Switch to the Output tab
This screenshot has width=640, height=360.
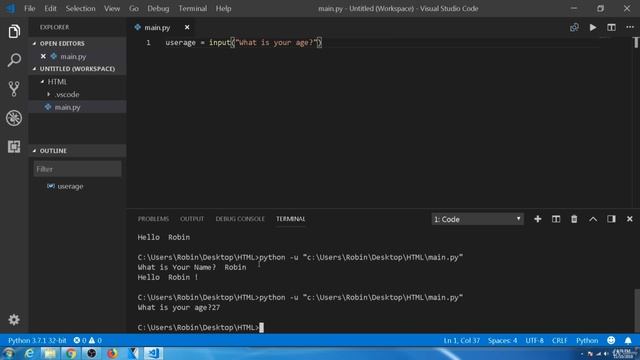click(x=192, y=219)
